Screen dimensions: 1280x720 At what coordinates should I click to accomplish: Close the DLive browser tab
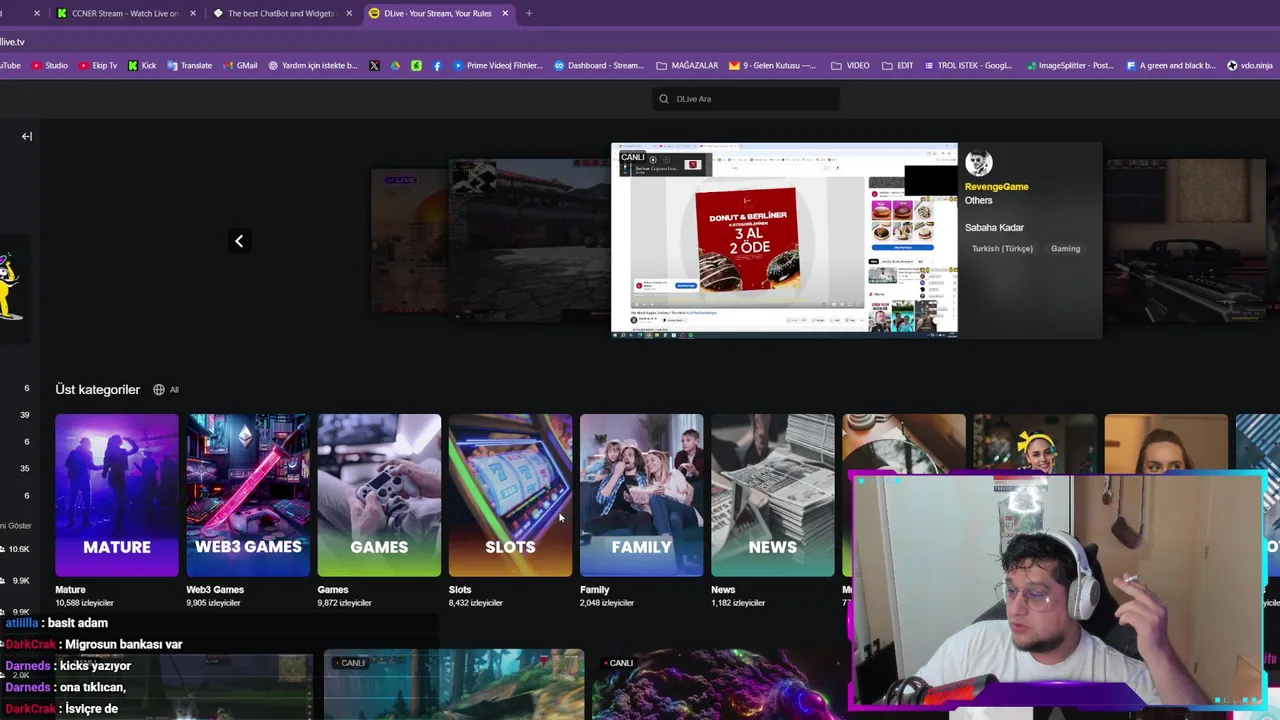point(505,13)
